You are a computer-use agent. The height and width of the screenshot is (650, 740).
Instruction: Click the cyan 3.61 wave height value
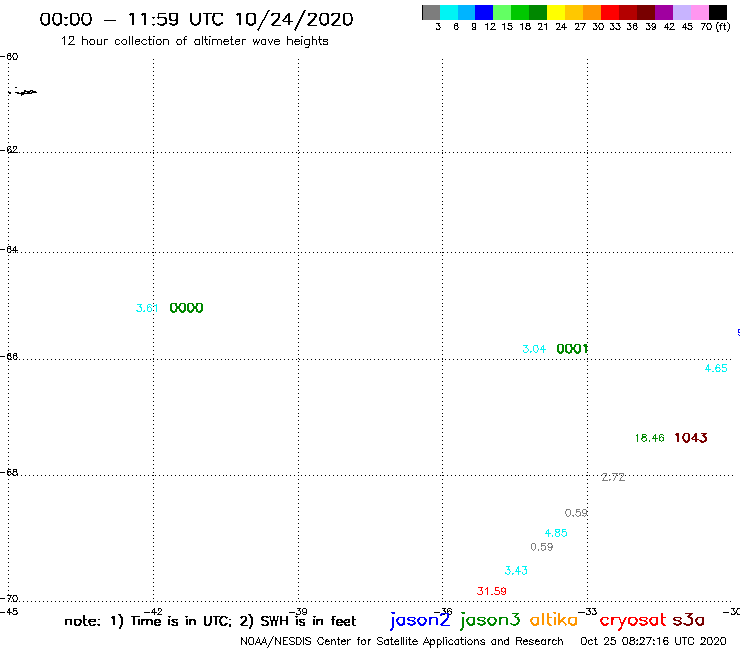point(147,308)
